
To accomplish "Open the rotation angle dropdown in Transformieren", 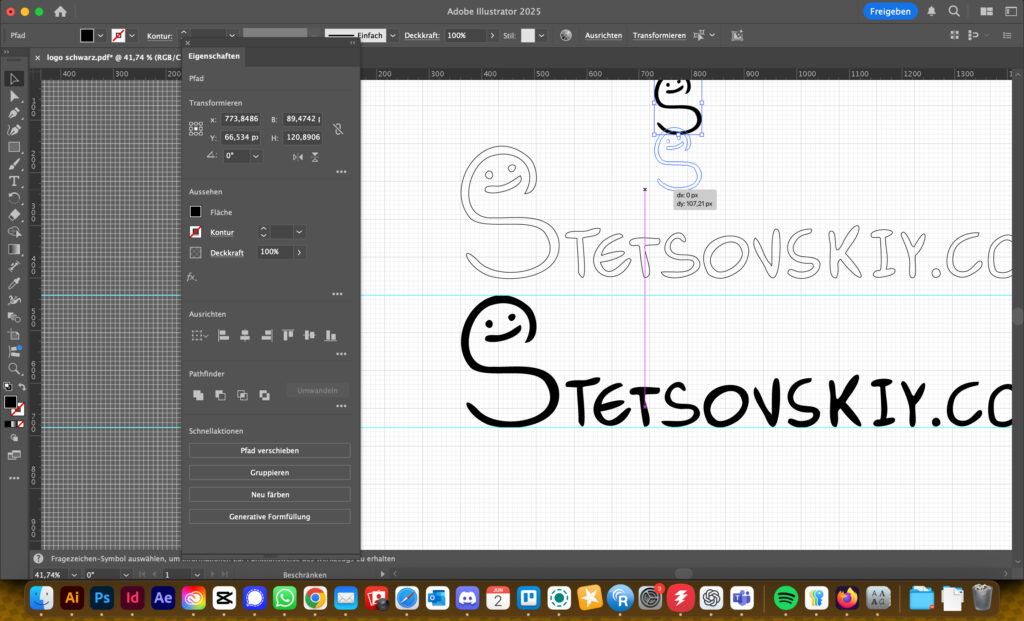I will coord(256,156).
